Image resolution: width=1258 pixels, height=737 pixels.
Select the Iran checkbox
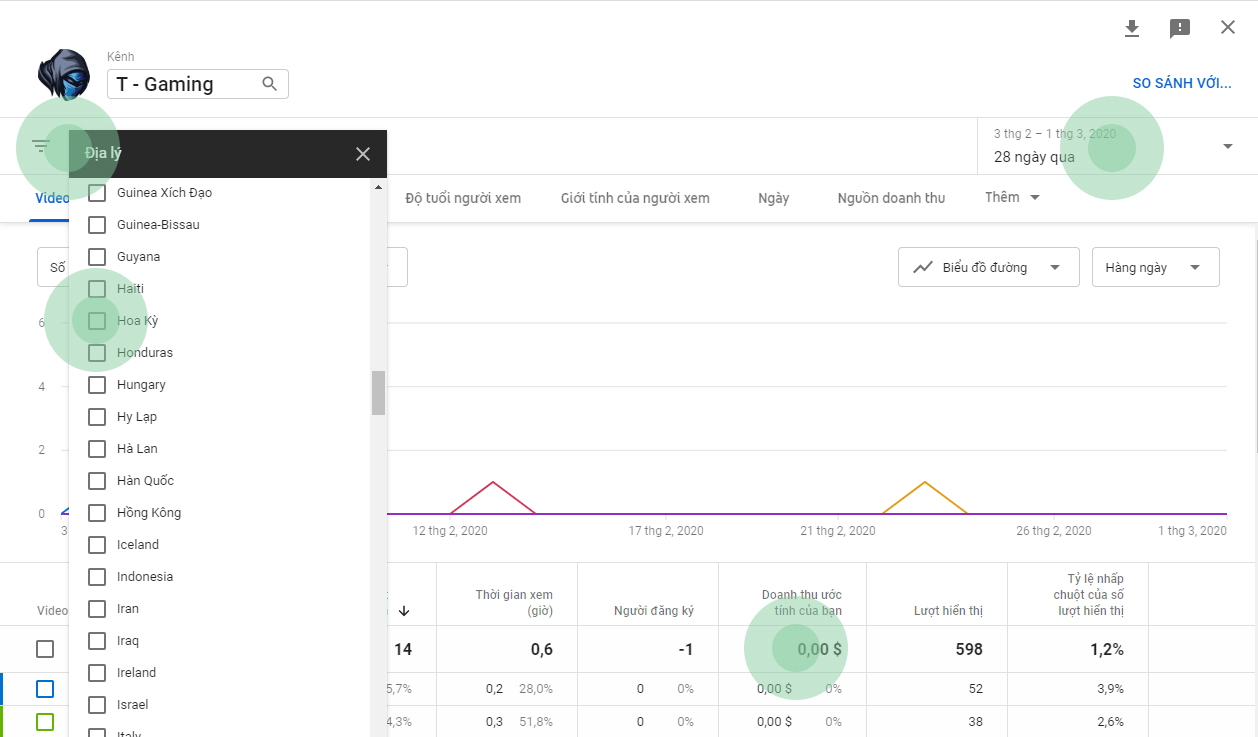pos(97,609)
